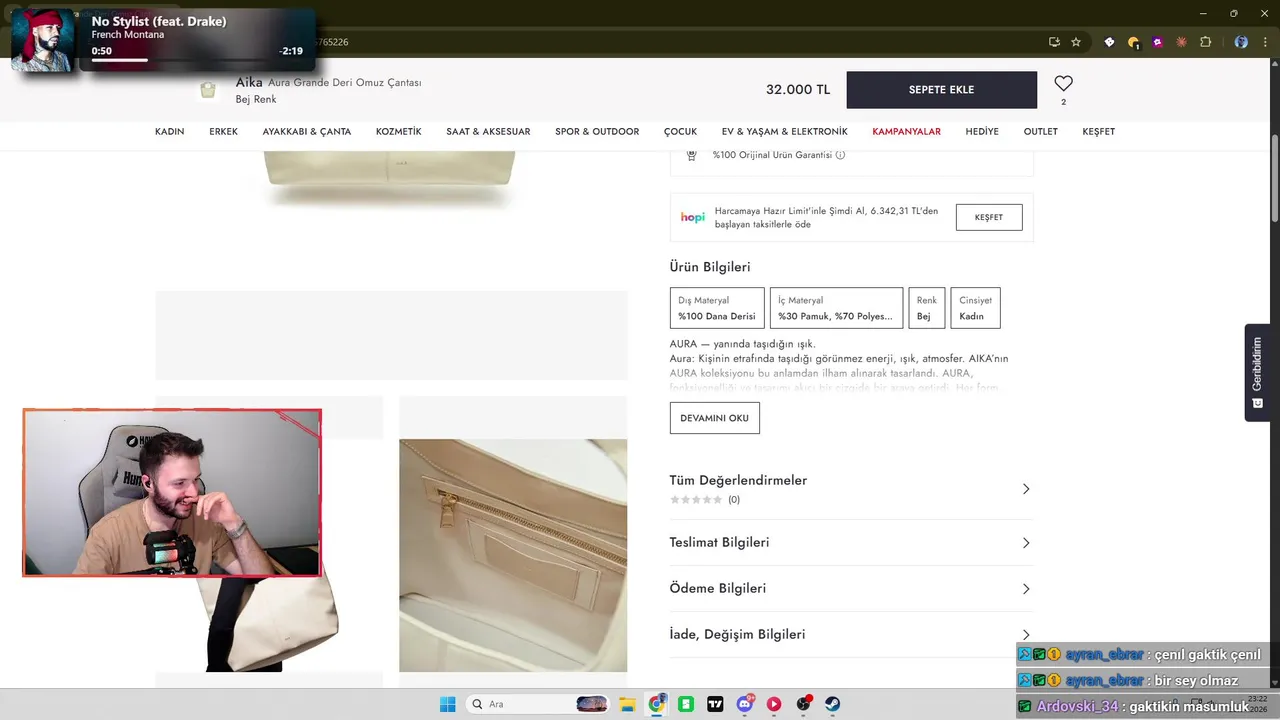The image size is (1280, 720).
Task: Click DEVAMINI OKU button
Action: tap(714, 418)
